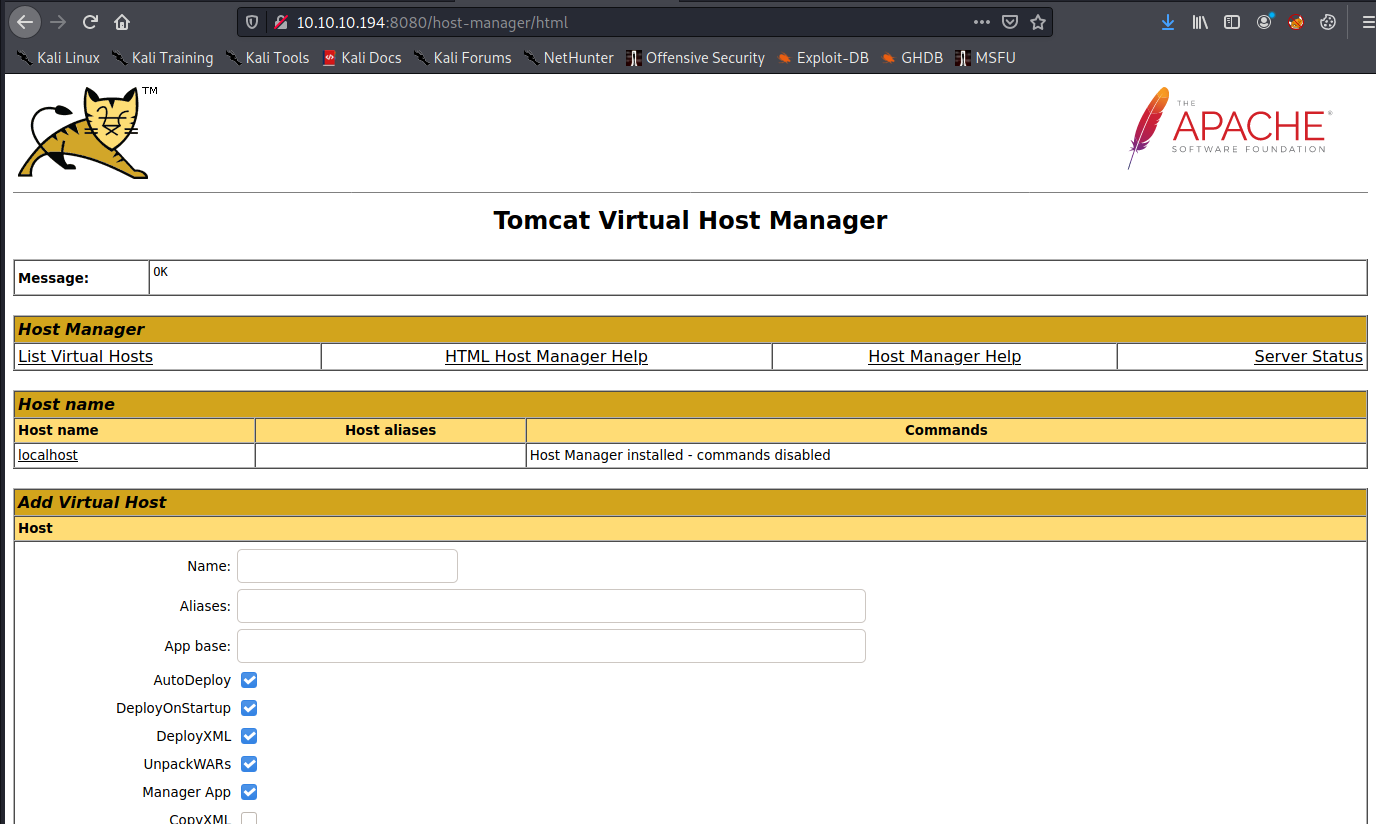The height and width of the screenshot is (824, 1376).
Task: Click the Tomcat cat logo
Action: [87, 132]
